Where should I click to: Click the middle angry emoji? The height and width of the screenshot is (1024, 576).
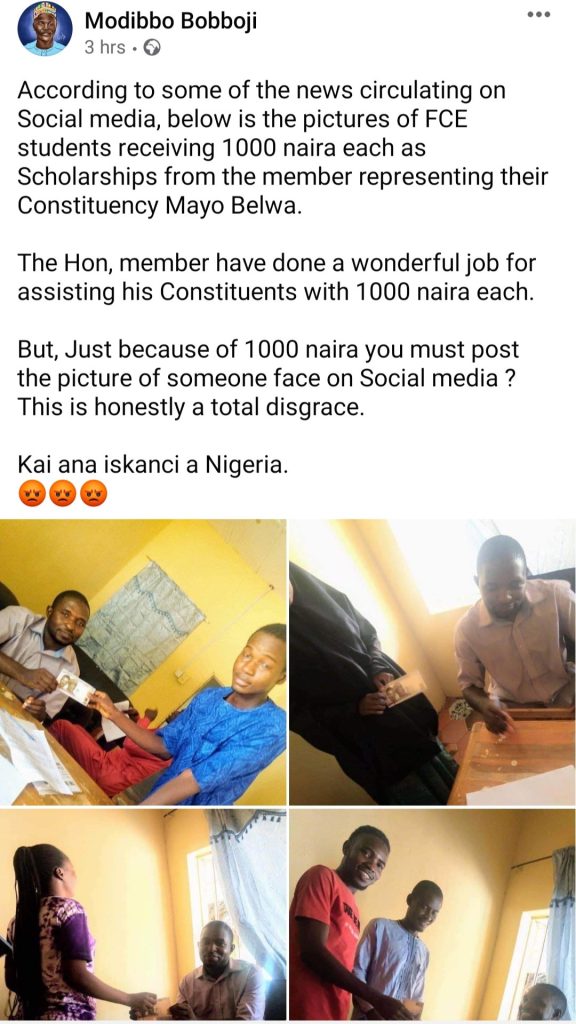click(x=63, y=494)
